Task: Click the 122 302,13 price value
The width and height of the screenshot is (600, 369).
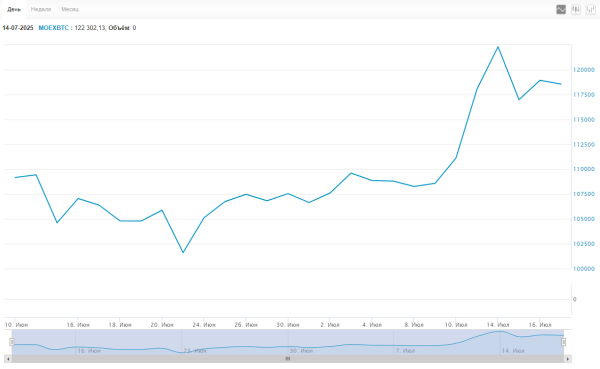Action: pyautogui.click(x=90, y=28)
